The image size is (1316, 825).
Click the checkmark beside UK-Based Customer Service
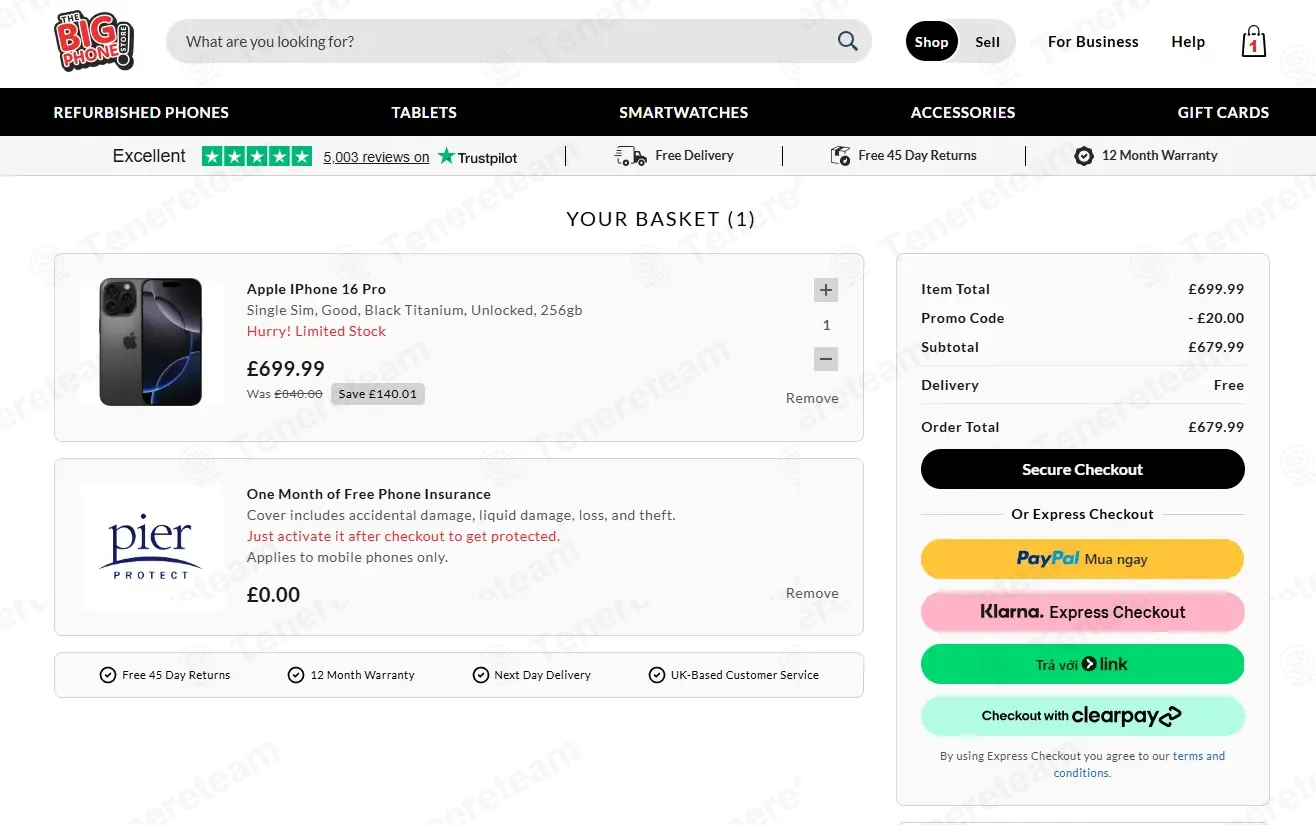point(657,675)
